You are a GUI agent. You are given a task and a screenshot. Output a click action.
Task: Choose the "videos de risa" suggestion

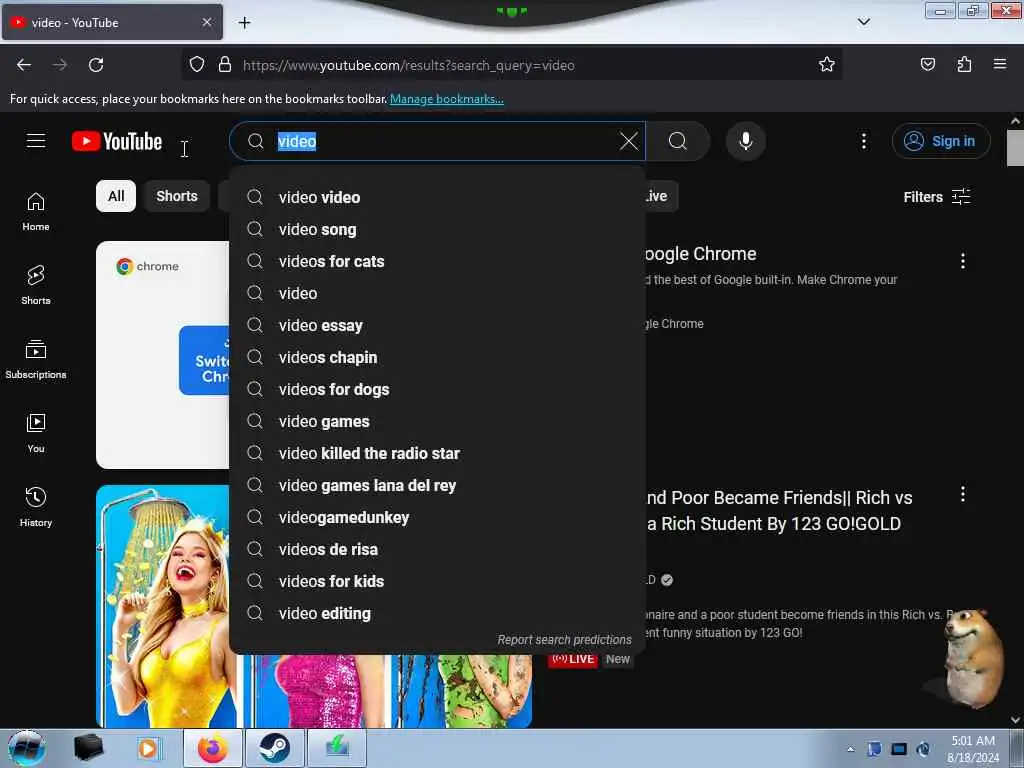click(437, 549)
